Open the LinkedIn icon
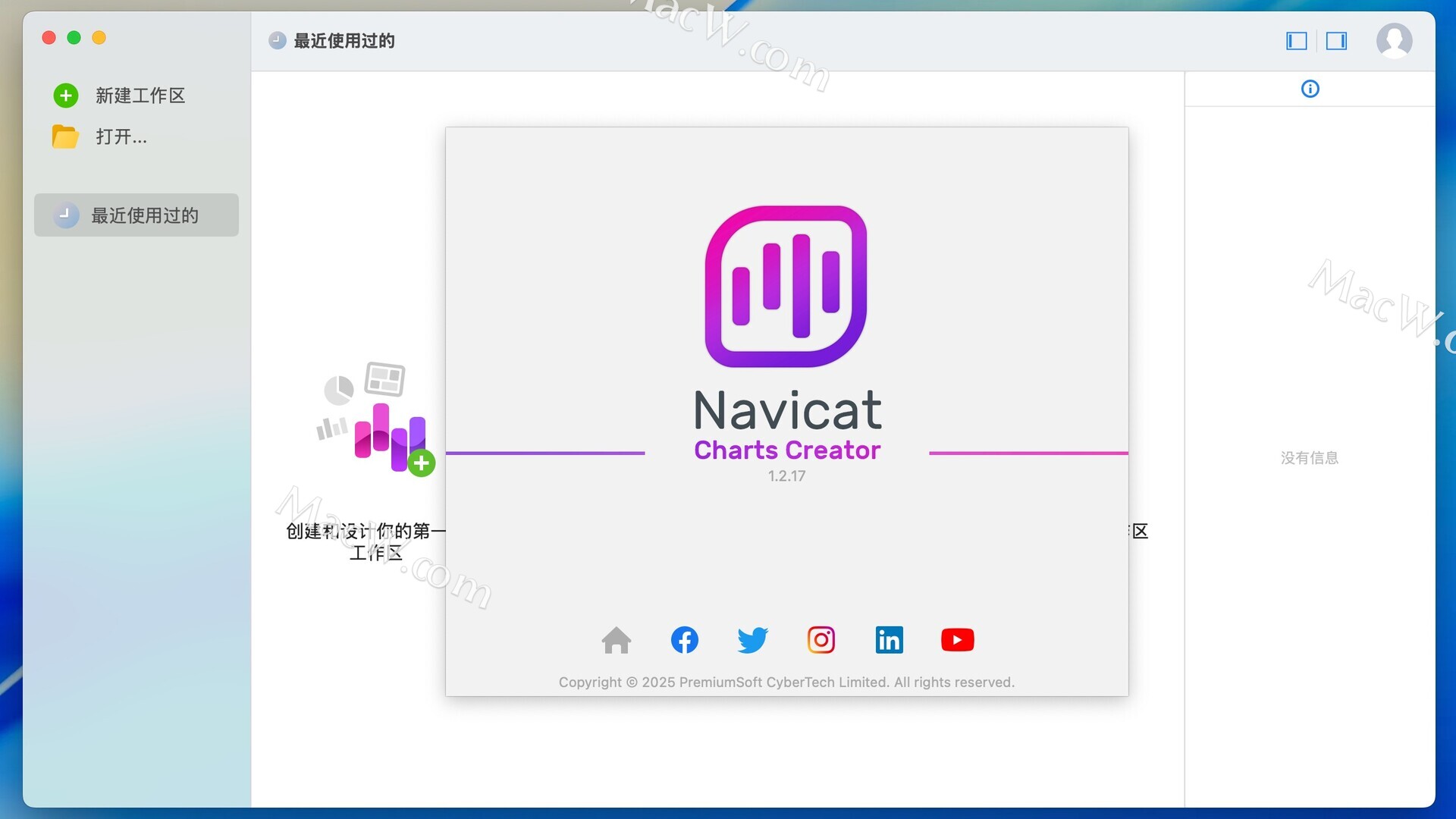The height and width of the screenshot is (819, 1456). coord(889,640)
